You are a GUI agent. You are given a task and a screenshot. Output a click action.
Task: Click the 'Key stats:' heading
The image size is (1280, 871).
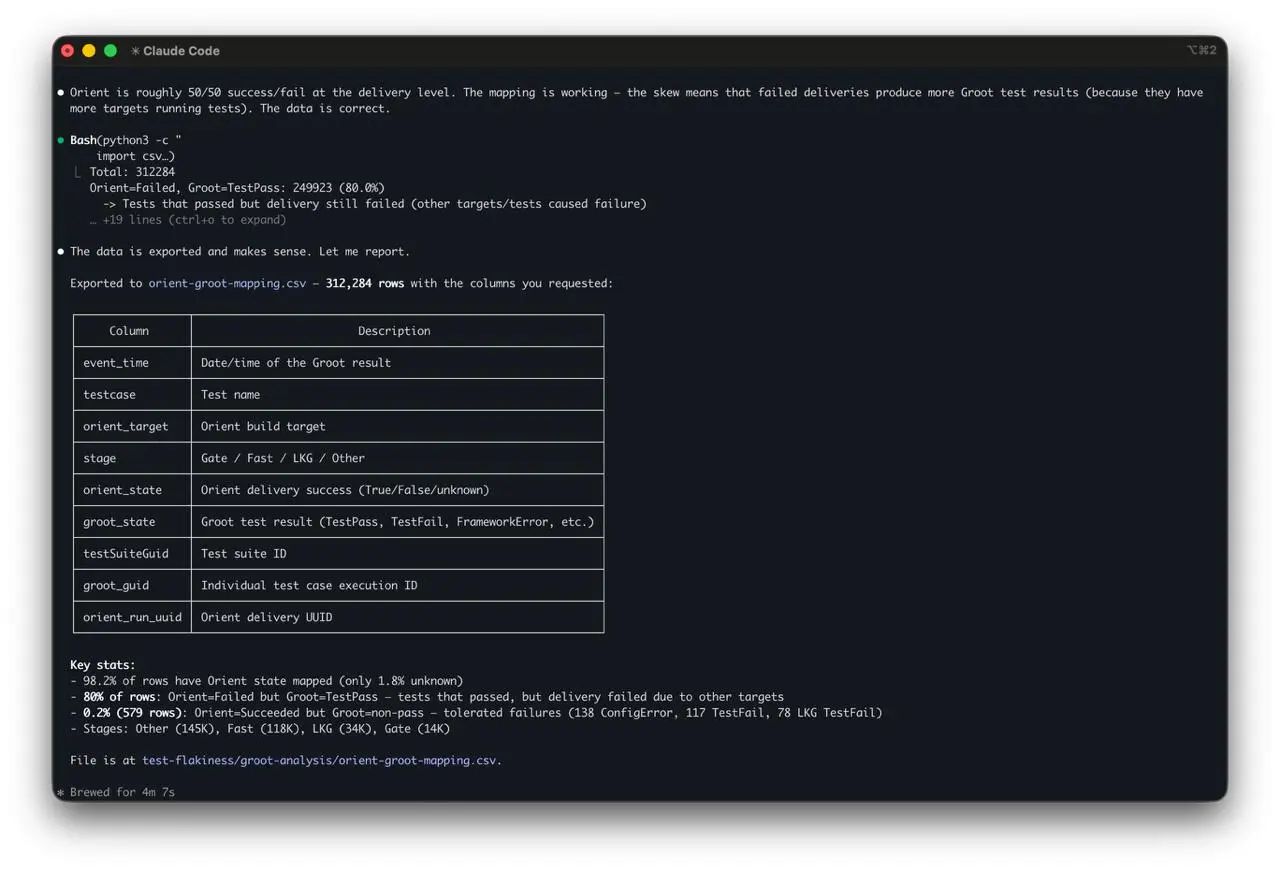pyautogui.click(x=102, y=665)
